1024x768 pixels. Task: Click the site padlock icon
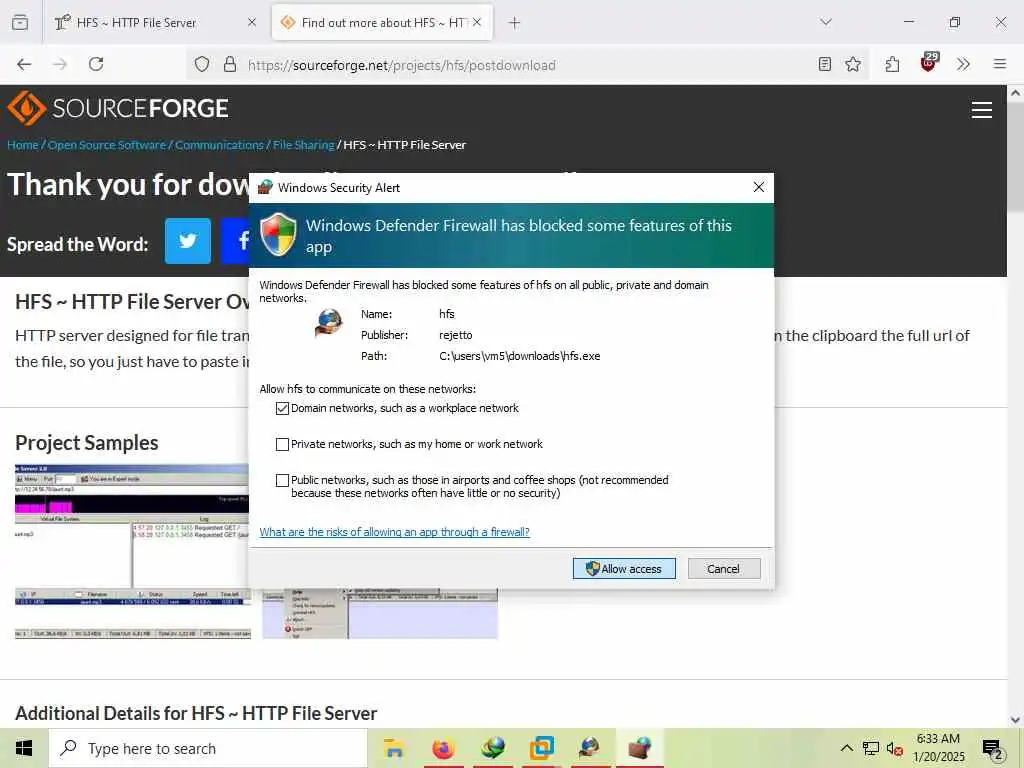pos(229,64)
